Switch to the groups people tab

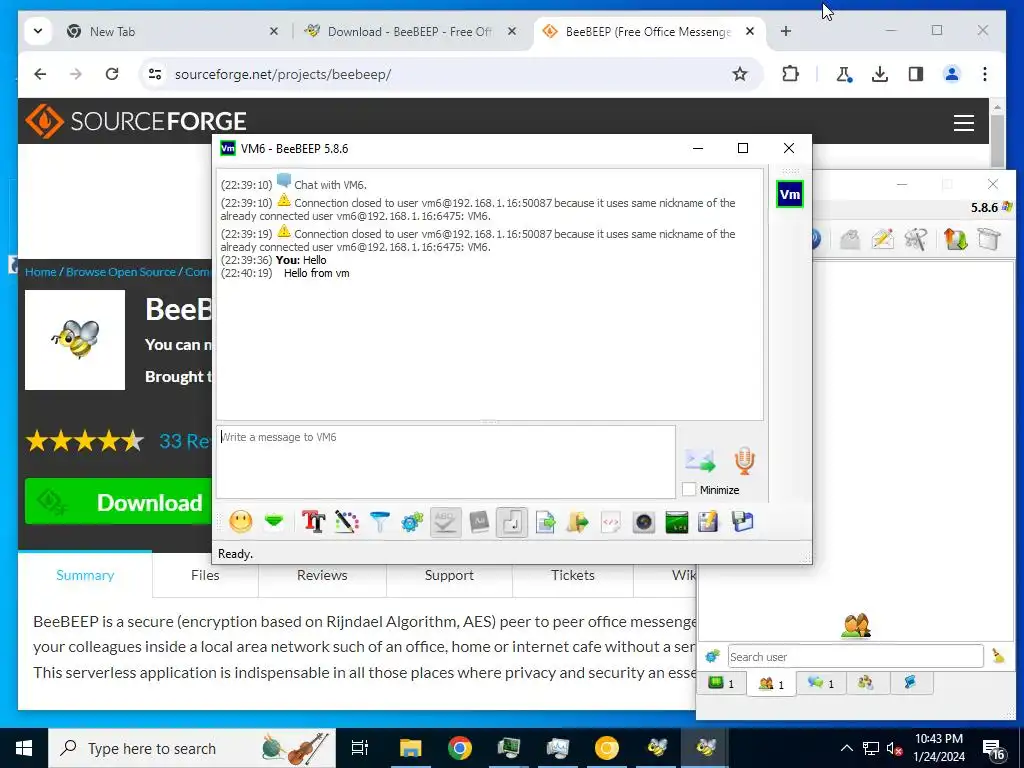pyautogui.click(x=866, y=683)
